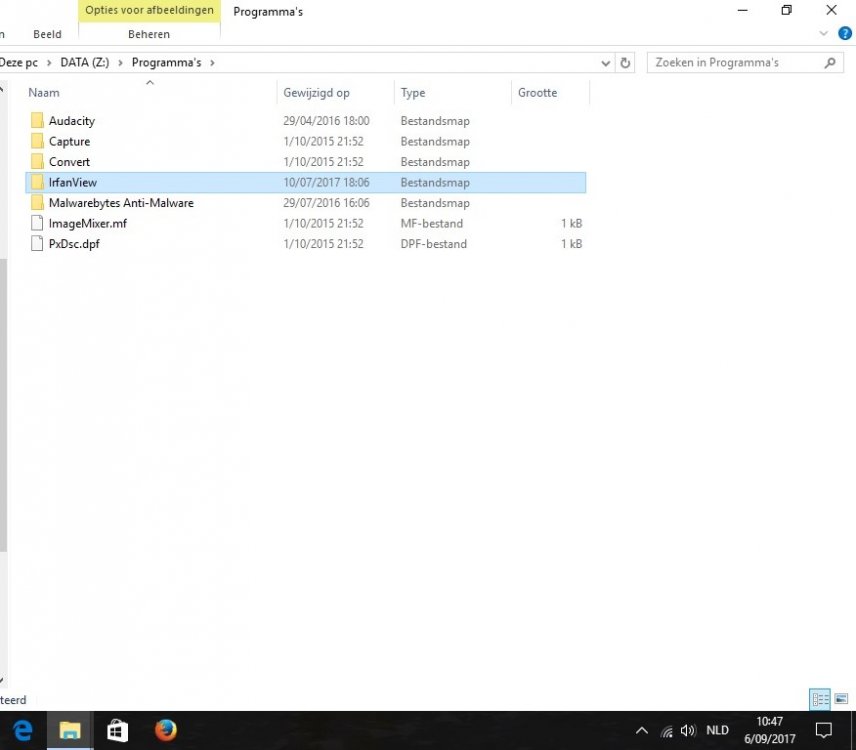Expand the ribbon using the chevron
This screenshot has width=856, height=750.
point(824,34)
